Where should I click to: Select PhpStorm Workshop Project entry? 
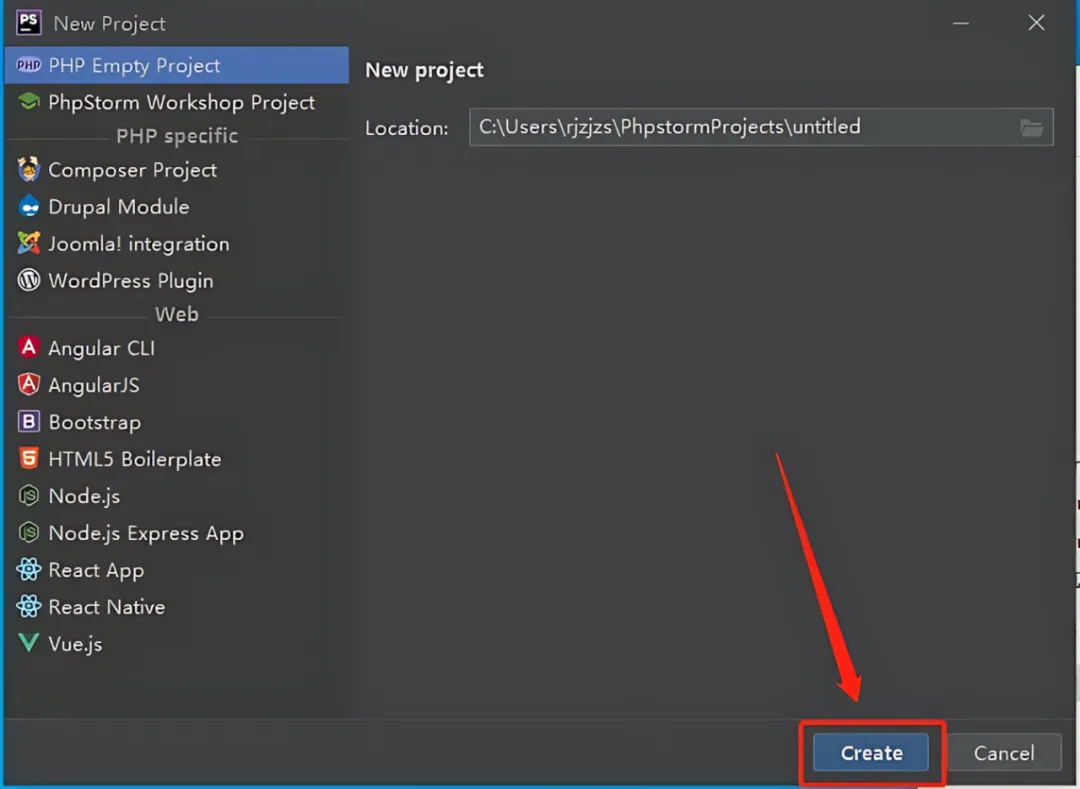point(177,102)
